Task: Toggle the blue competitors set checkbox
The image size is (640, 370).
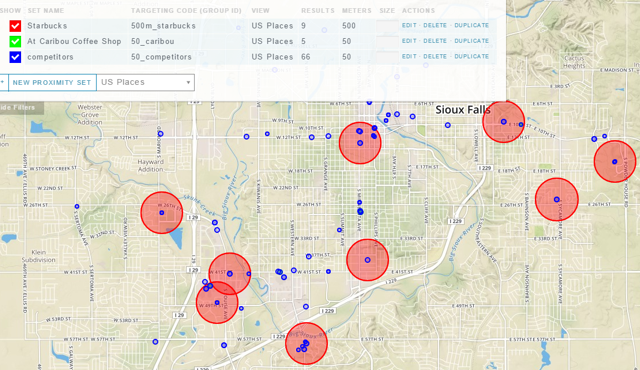Action: click(x=15, y=57)
